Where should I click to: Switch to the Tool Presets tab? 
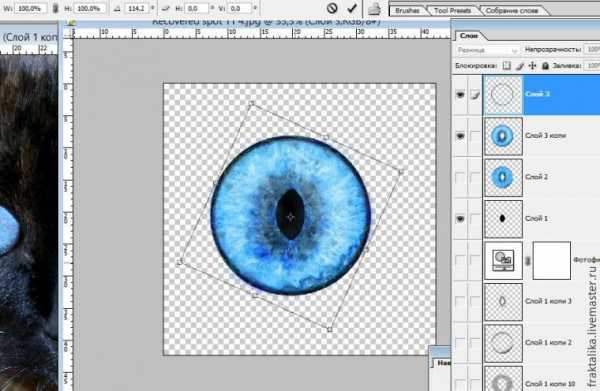tap(452, 10)
